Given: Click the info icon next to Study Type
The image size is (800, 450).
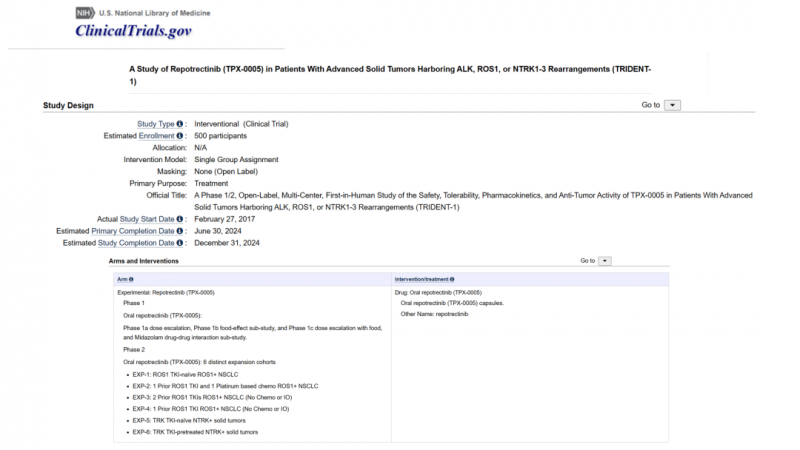Looking at the screenshot, I should (x=180, y=124).
